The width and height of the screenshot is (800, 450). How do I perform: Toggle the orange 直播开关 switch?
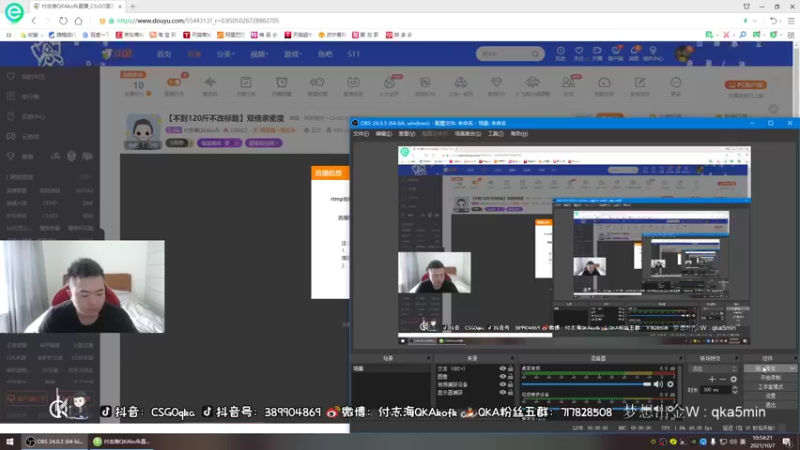[x=174, y=82]
